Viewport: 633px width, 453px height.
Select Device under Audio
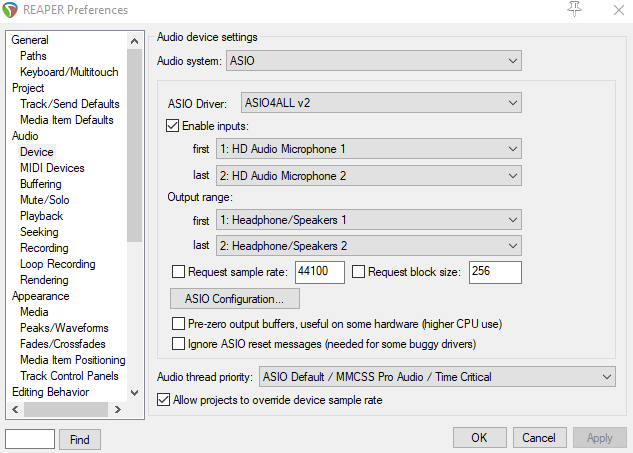[x=37, y=152]
